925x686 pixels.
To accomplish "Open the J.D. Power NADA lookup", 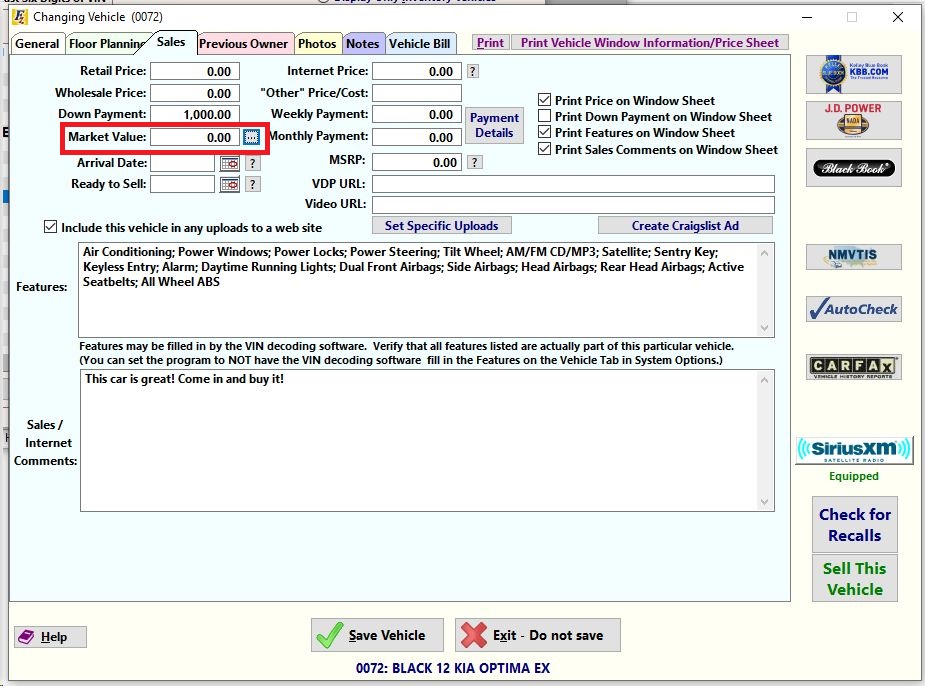I will 854,120.
